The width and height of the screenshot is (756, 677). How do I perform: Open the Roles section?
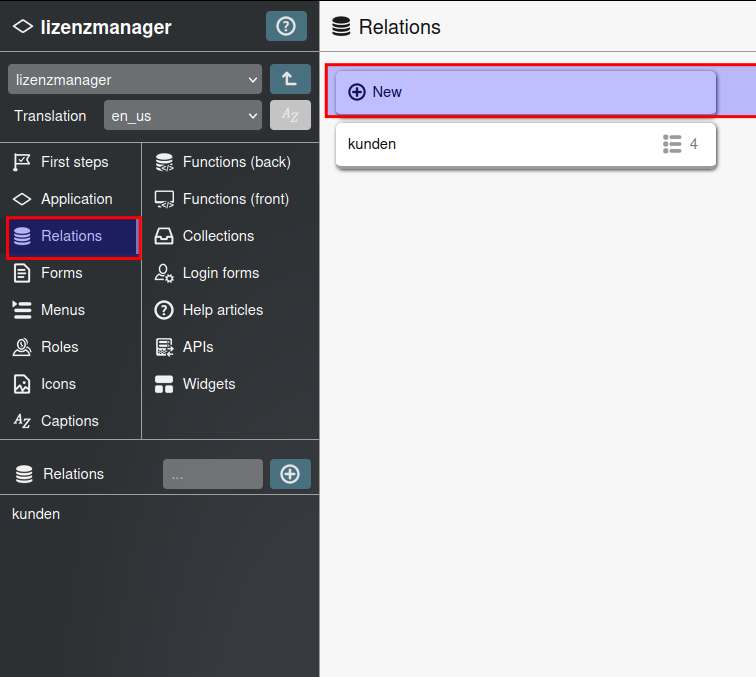pyautogui.click(x=59, y=347)
